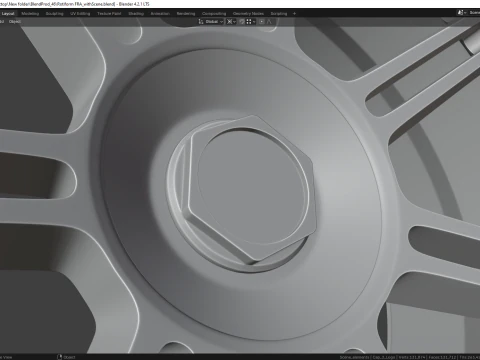The width and height of the screenshot is (480, 360).
Task: Open the Modeling workspace tab
Action: 30,14
